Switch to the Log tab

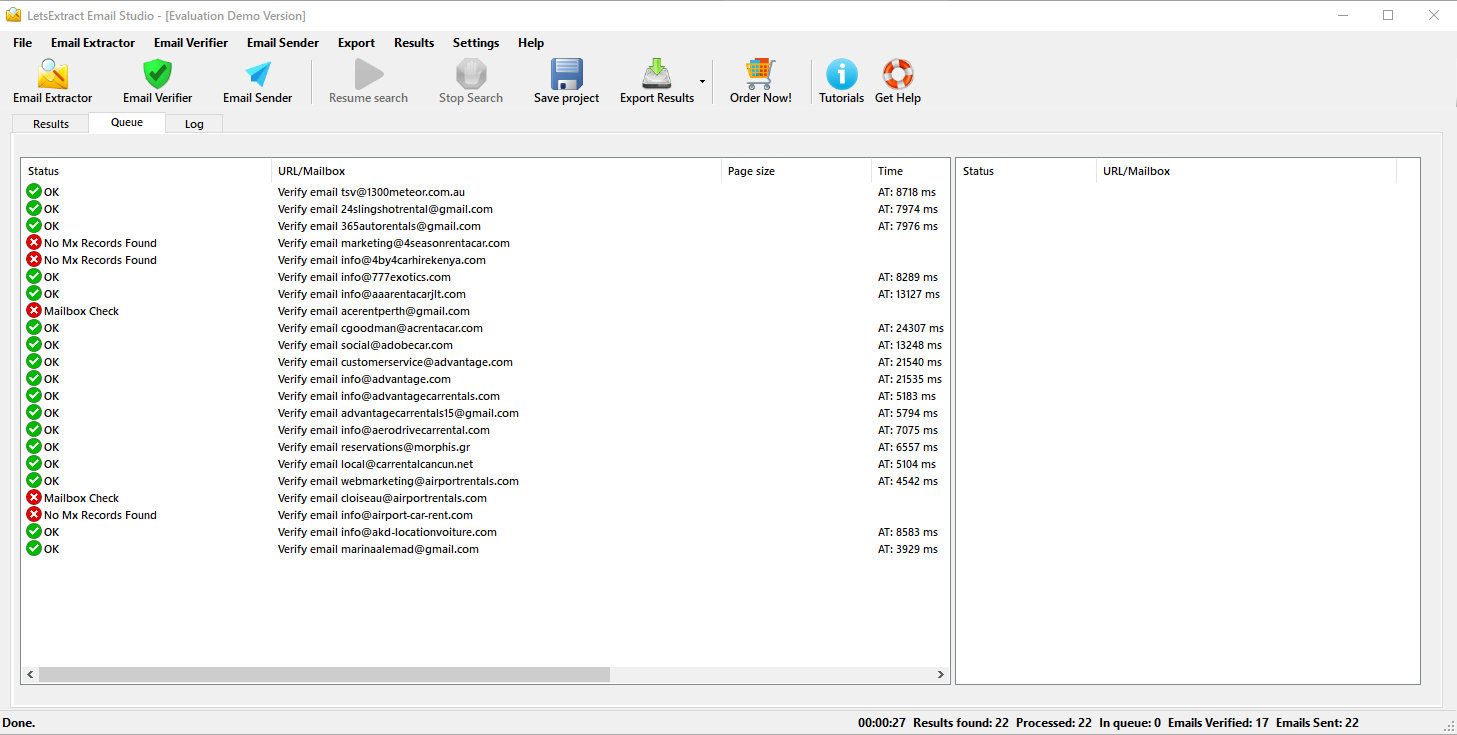[194, 124]
